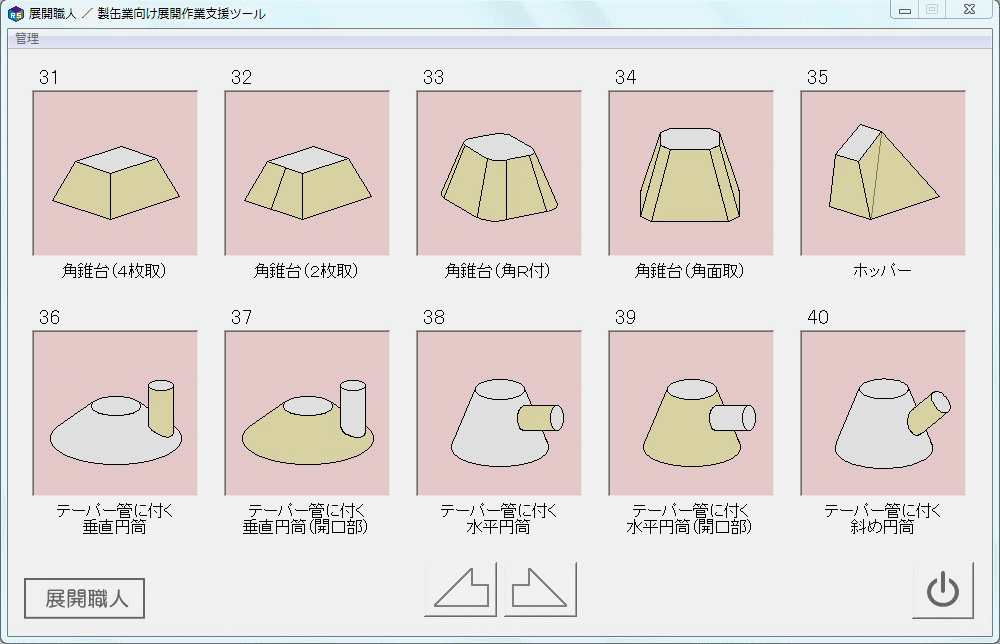Open the 管理 menu
The width and height of the screenshot is (1000, 644).
pyautogui.click(x=27, y=39)
